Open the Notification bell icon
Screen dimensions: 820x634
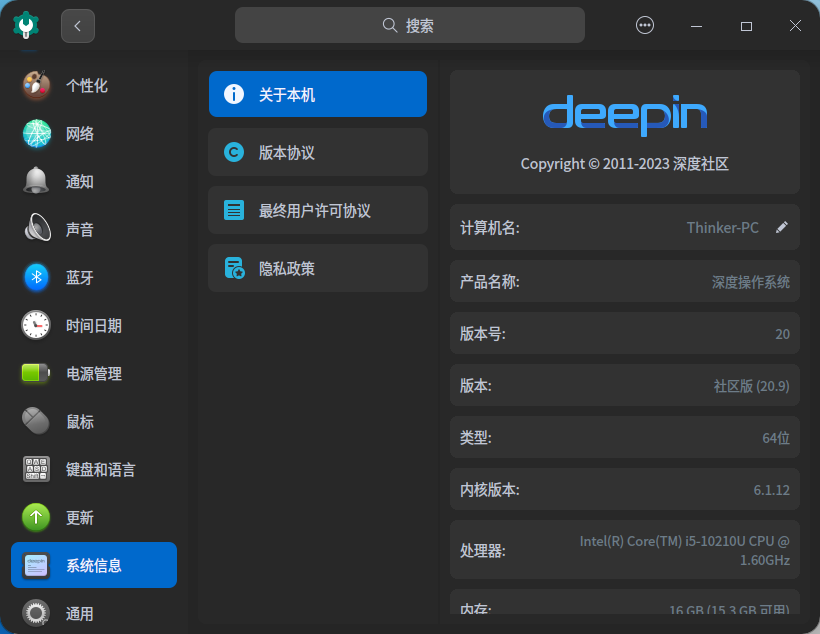coord(36,181)
